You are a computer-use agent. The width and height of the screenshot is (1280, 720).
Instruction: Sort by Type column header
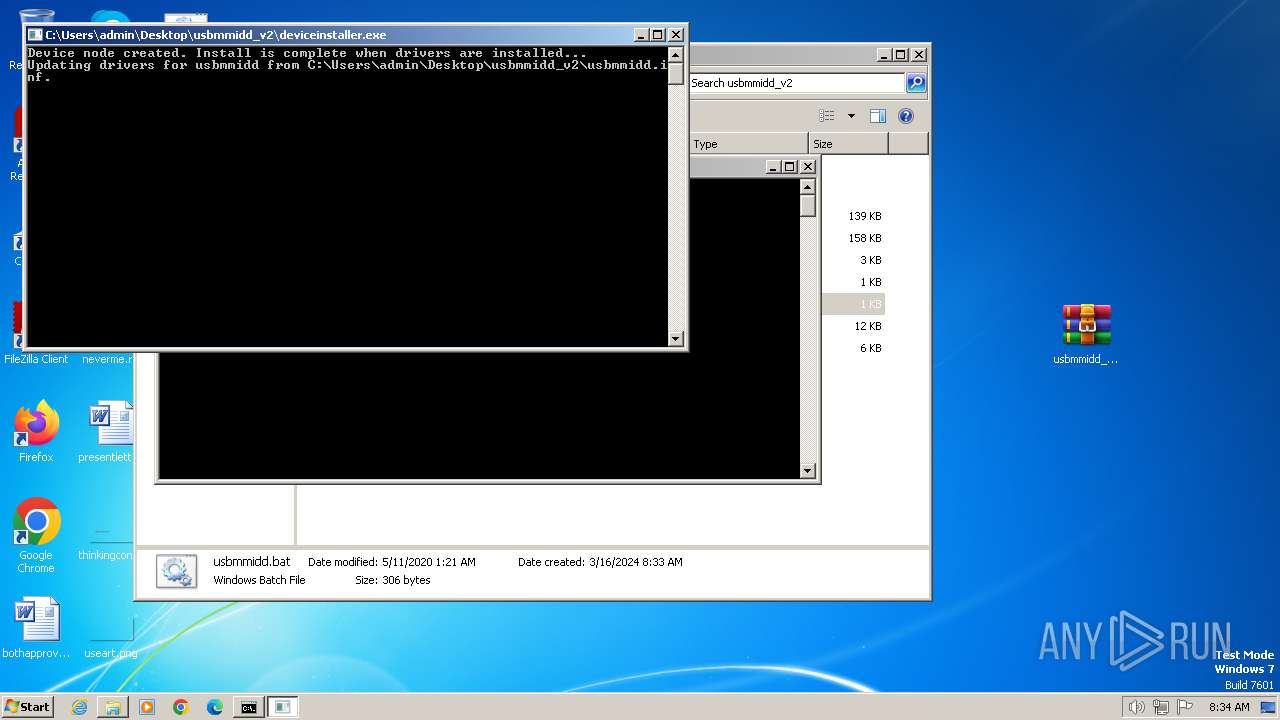(748, 144)
